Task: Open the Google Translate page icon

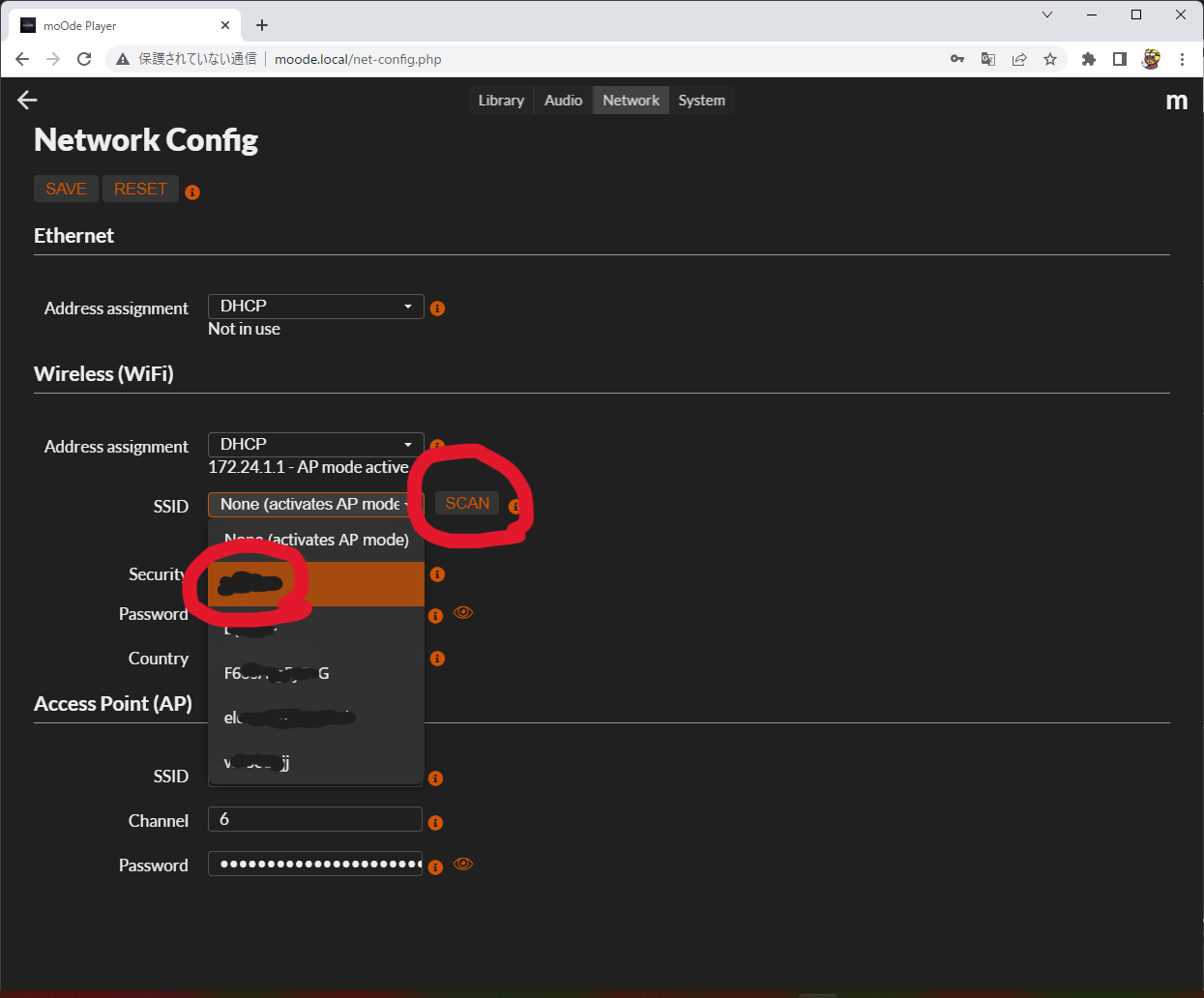Action: pyautogui.click(x=988, y=59)
